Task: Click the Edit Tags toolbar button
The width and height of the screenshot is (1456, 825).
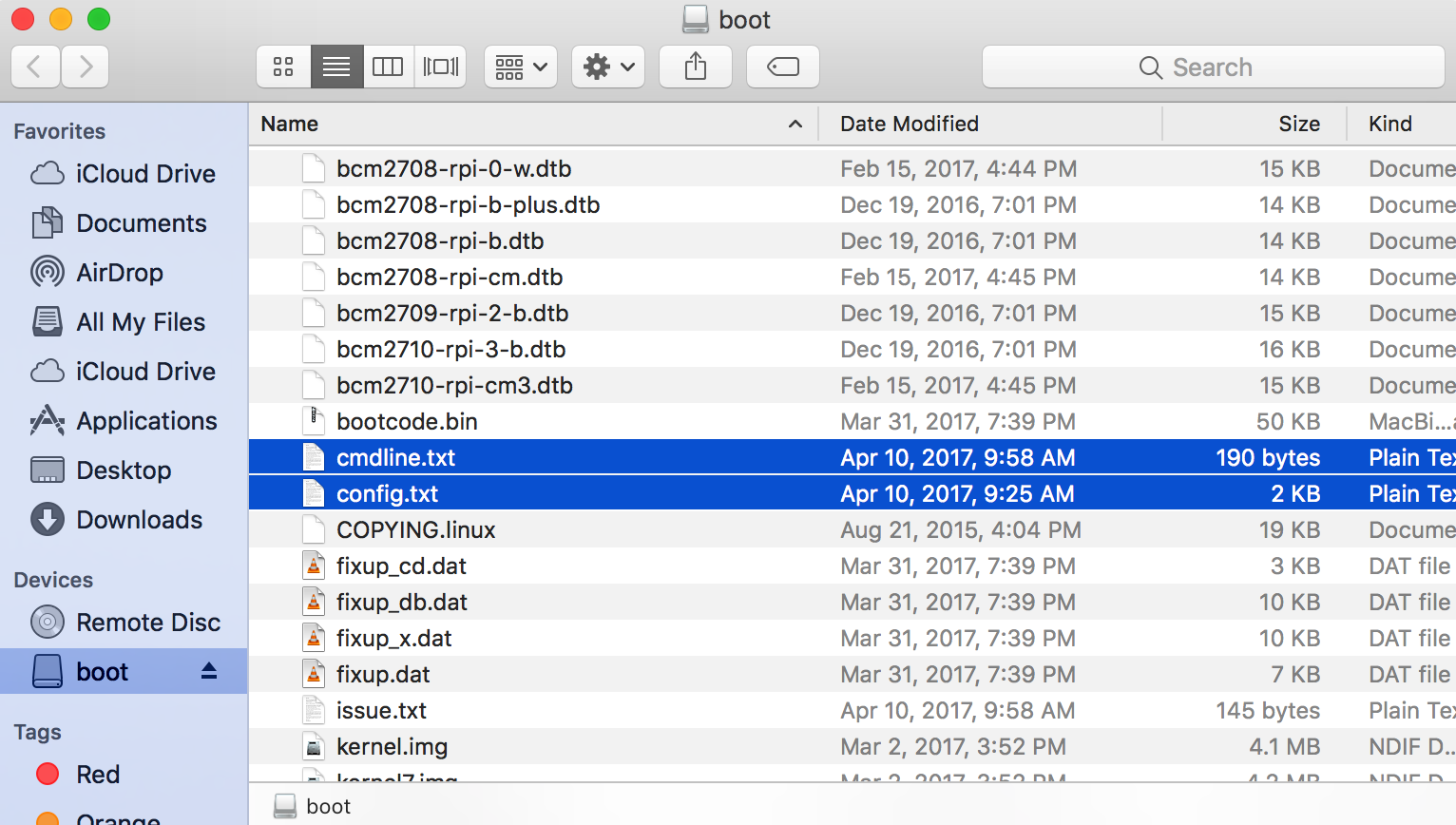Action: point(783,67)
